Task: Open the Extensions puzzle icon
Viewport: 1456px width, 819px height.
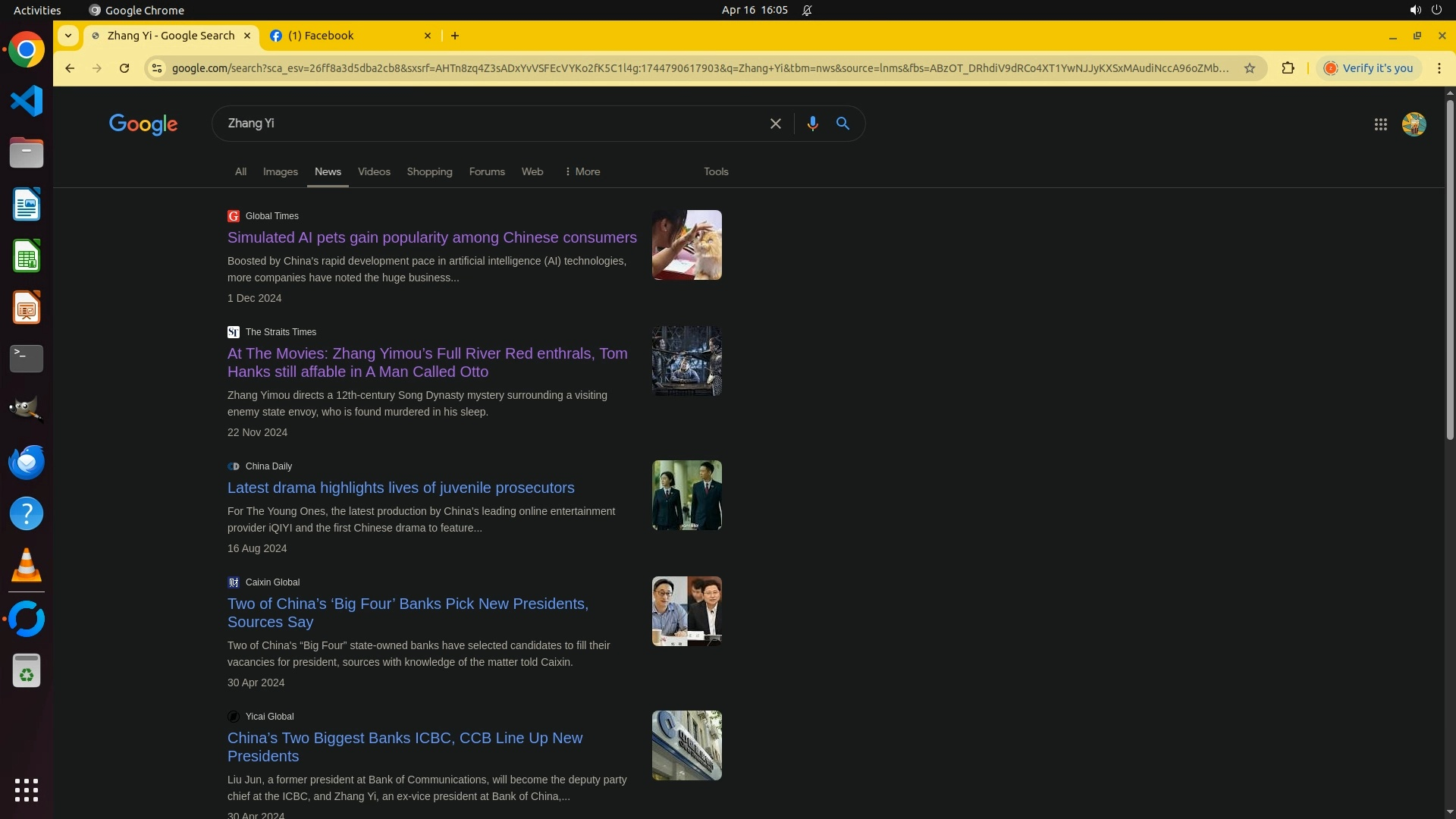Action: click(x=1288, y=68)
